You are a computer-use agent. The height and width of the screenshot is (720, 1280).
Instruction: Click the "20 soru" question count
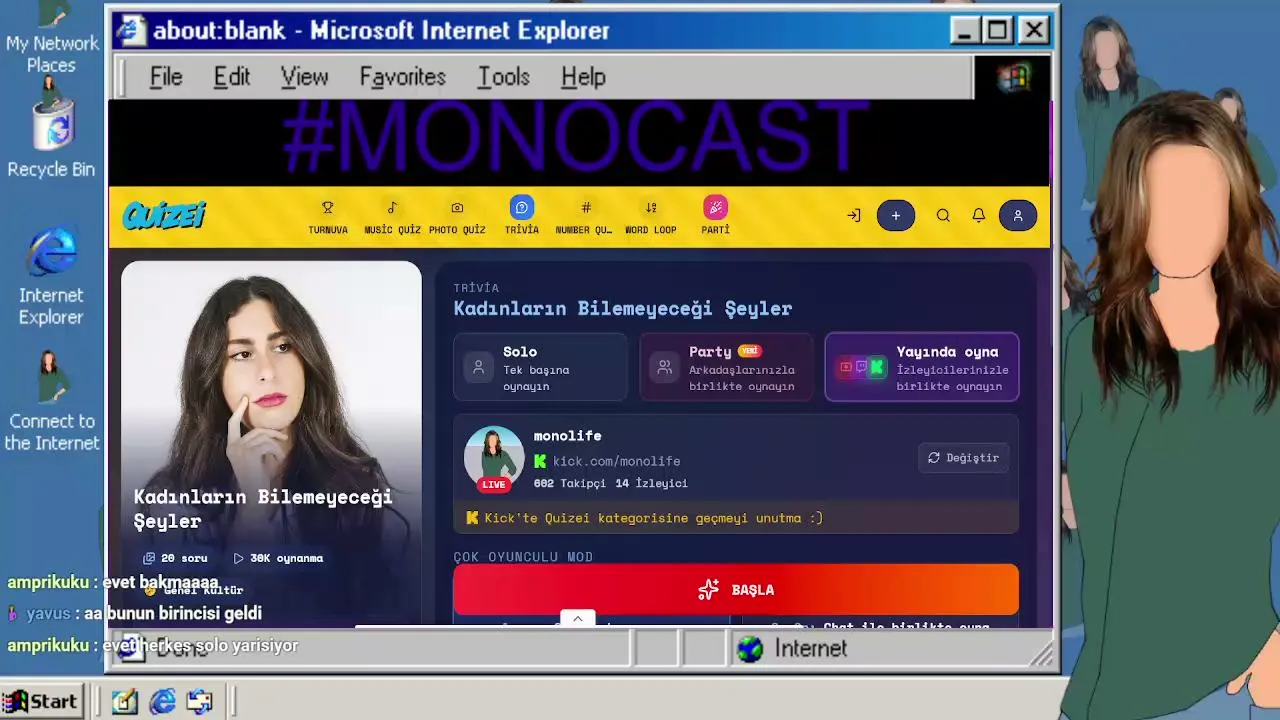(x=176, y=558)
